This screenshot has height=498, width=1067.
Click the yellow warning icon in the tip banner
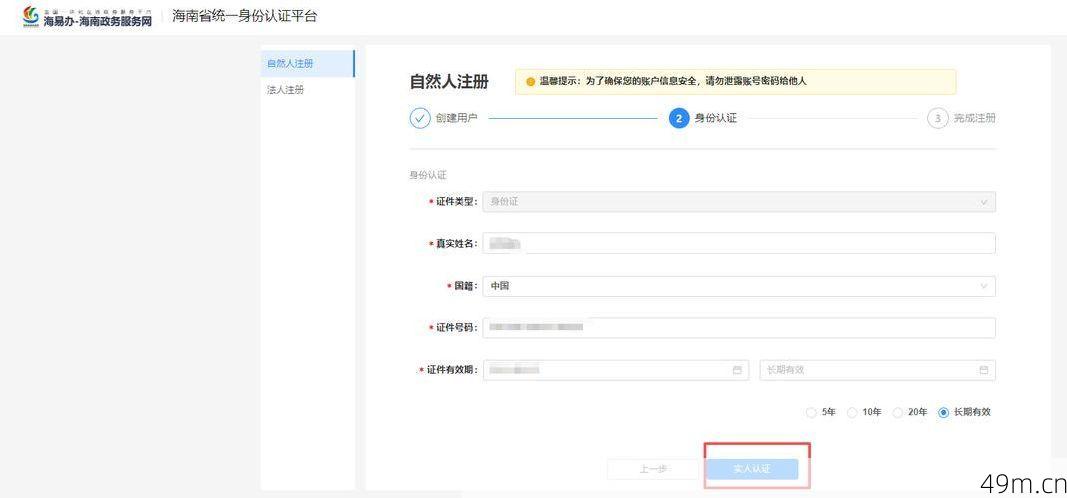(x=531, y=82)
